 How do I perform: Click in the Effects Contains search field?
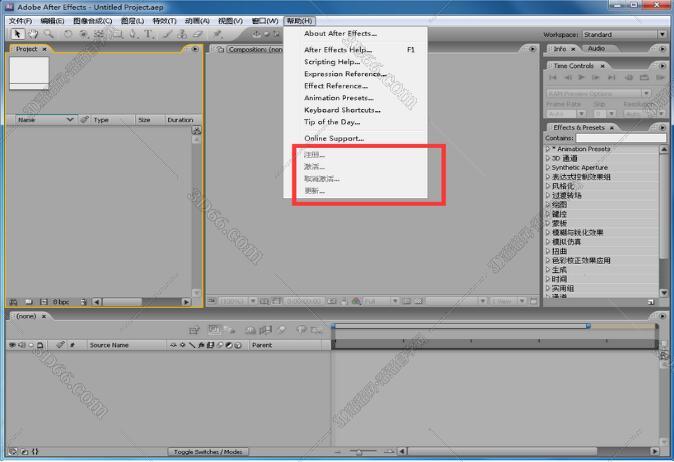620,138
